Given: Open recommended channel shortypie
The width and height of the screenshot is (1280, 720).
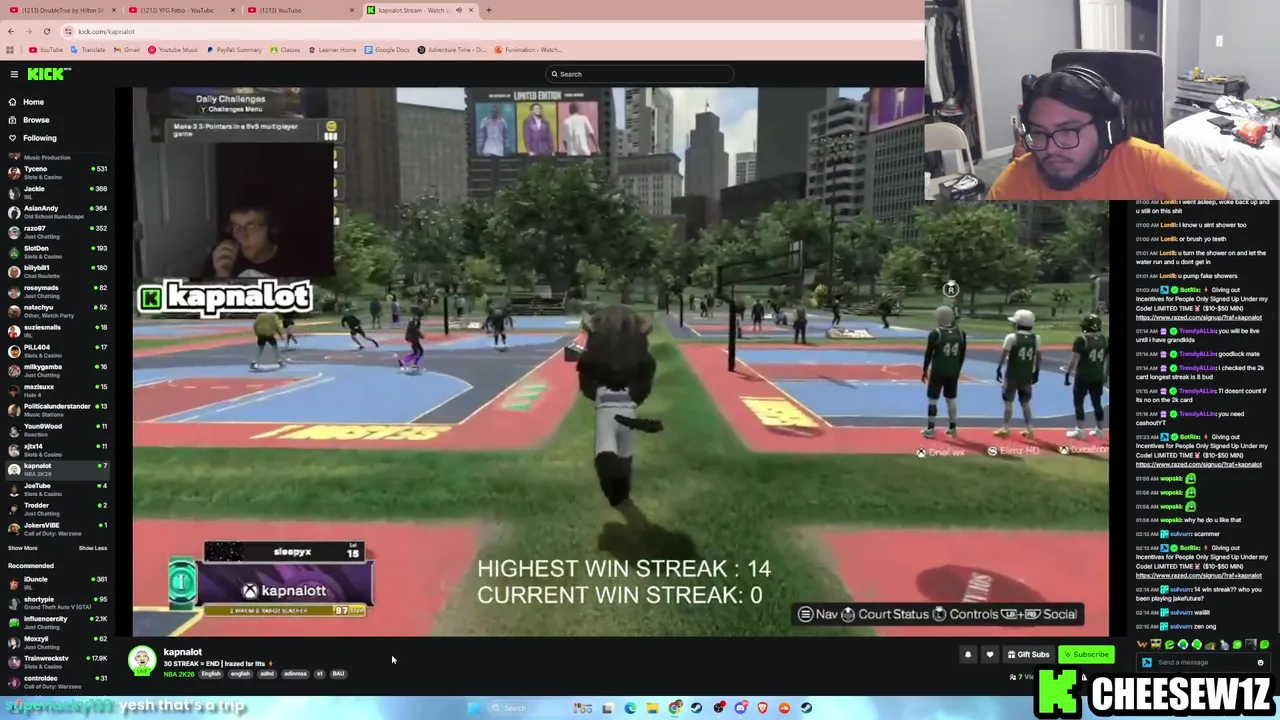Looking at the screenshot, I should [x=56, y=603].
